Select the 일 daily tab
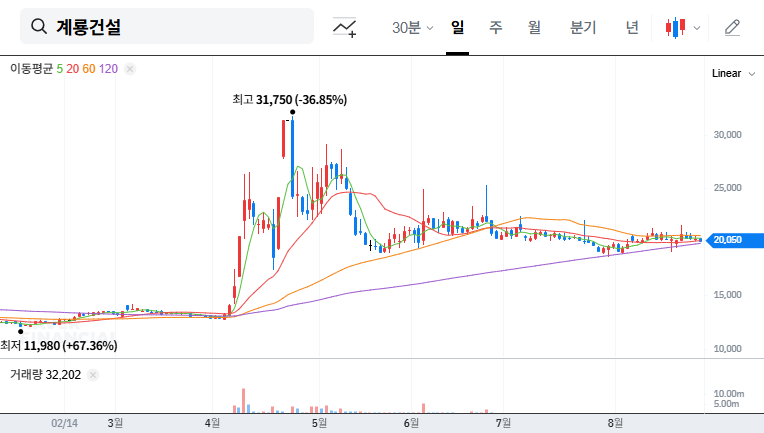This screenshot has height=433, width=764. [x=457, y=27]
